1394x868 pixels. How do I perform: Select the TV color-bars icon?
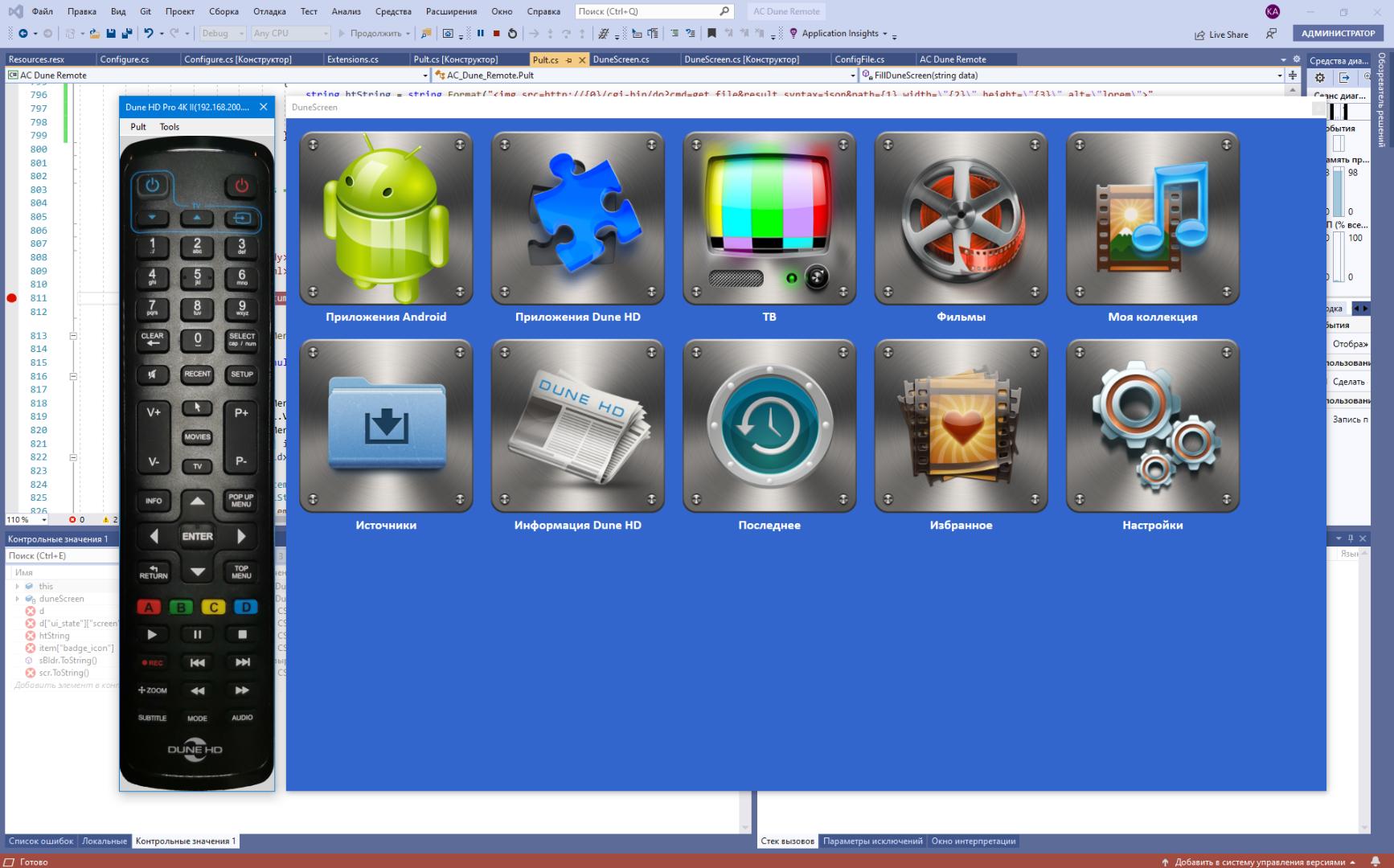click(x=769, y=219)
